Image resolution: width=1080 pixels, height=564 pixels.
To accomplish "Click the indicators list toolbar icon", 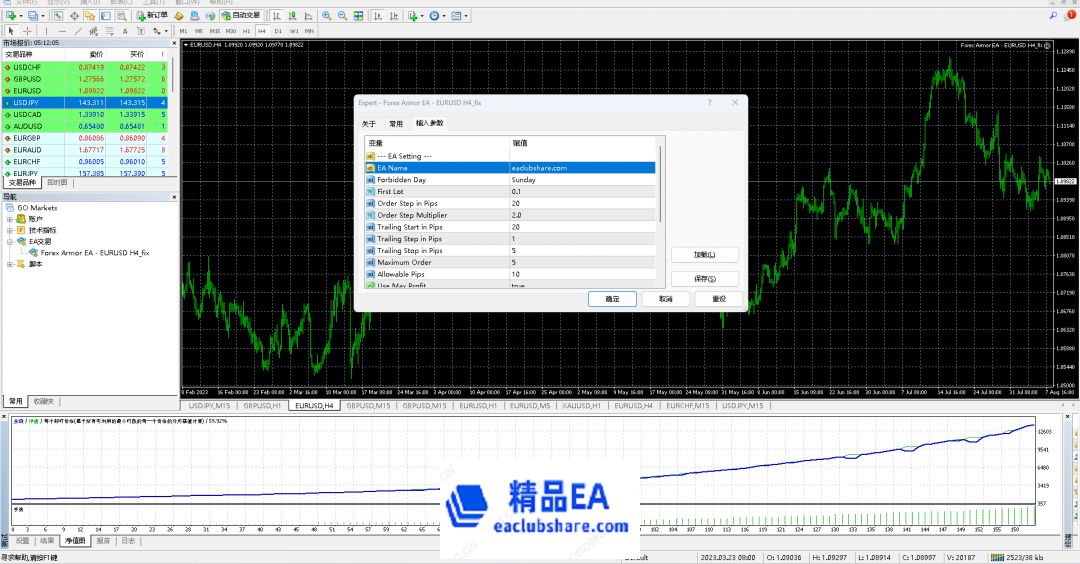I will coord(413,16).
